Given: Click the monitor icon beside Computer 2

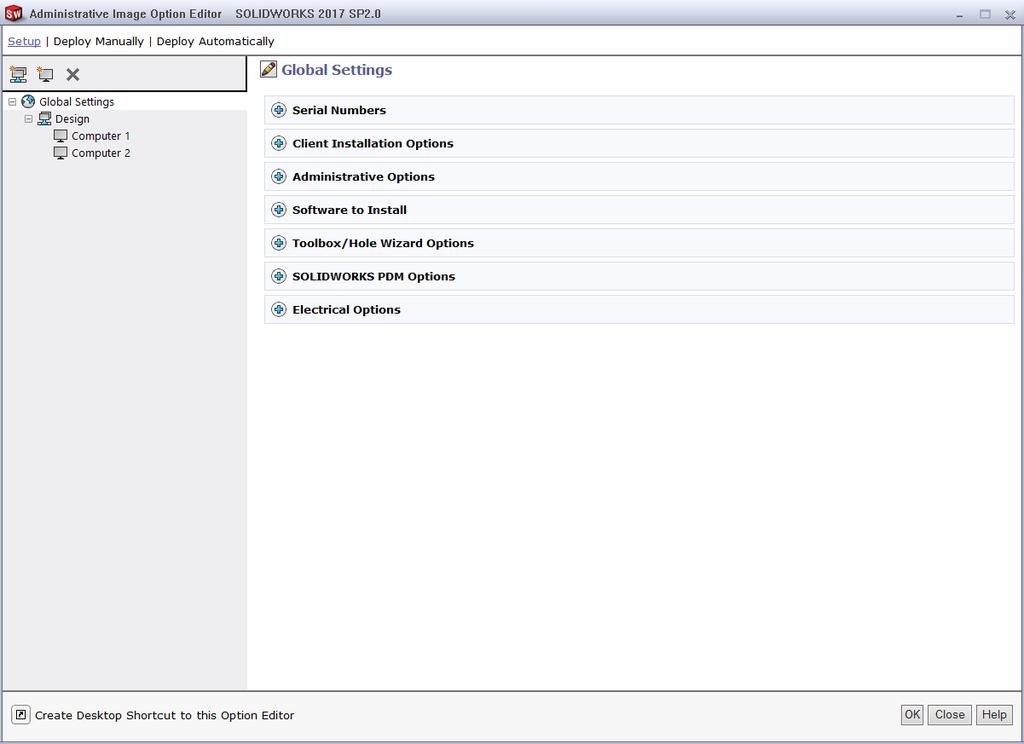Looking at the screenshot, I should pyautogui.click(x=61, y=153).
